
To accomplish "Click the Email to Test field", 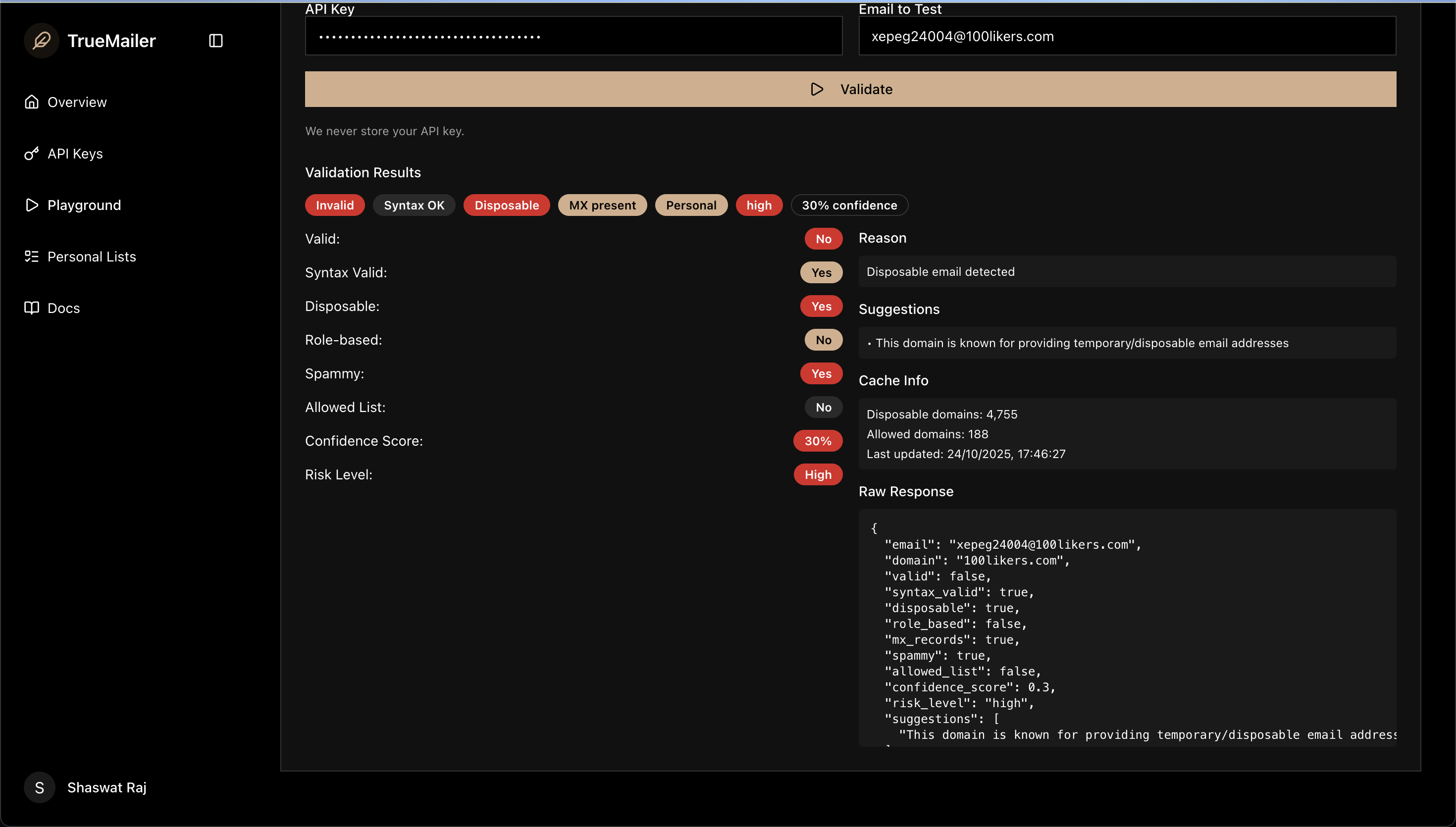I will 1127,36.
